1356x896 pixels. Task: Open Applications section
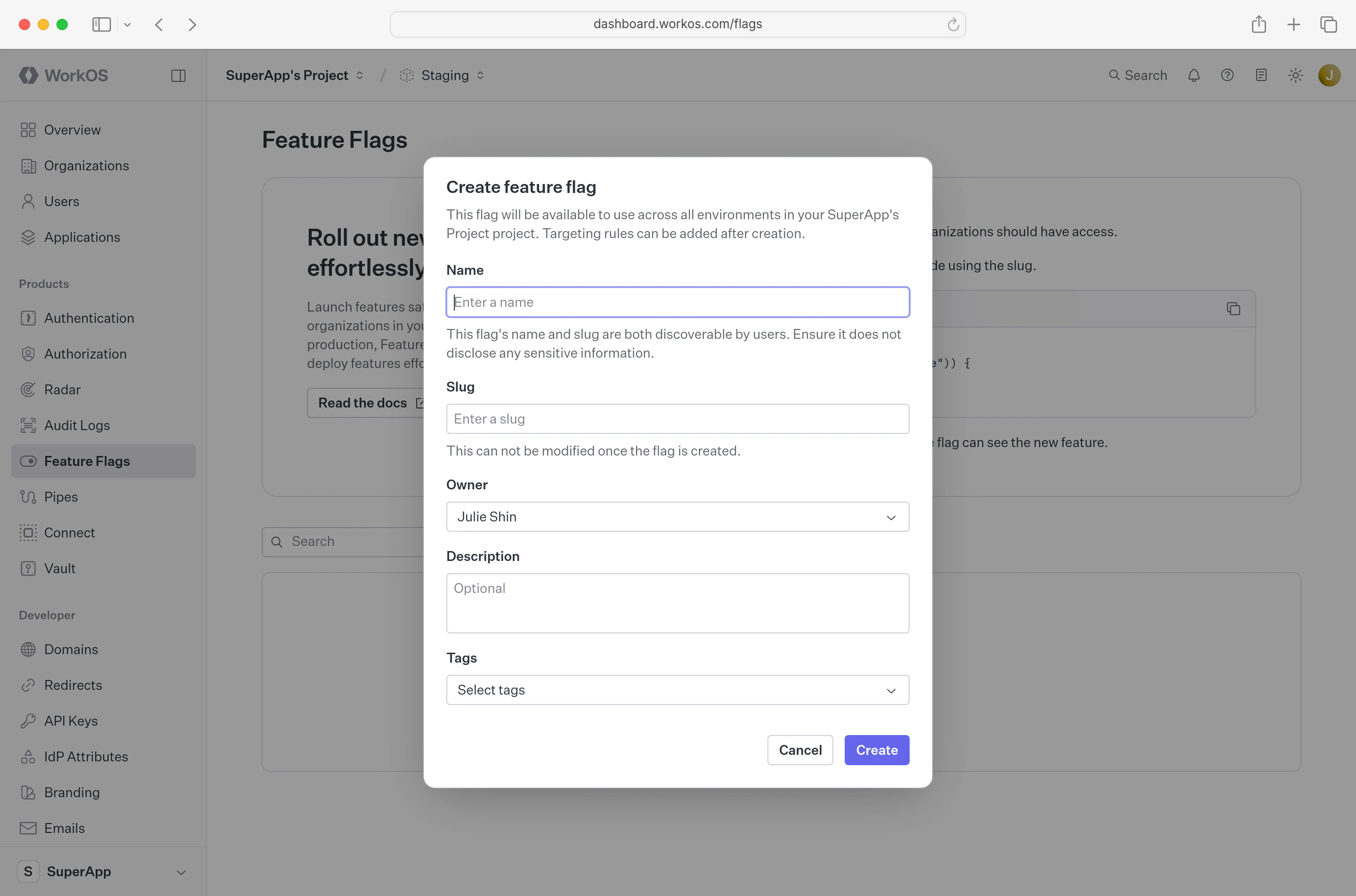coord(104,237)
